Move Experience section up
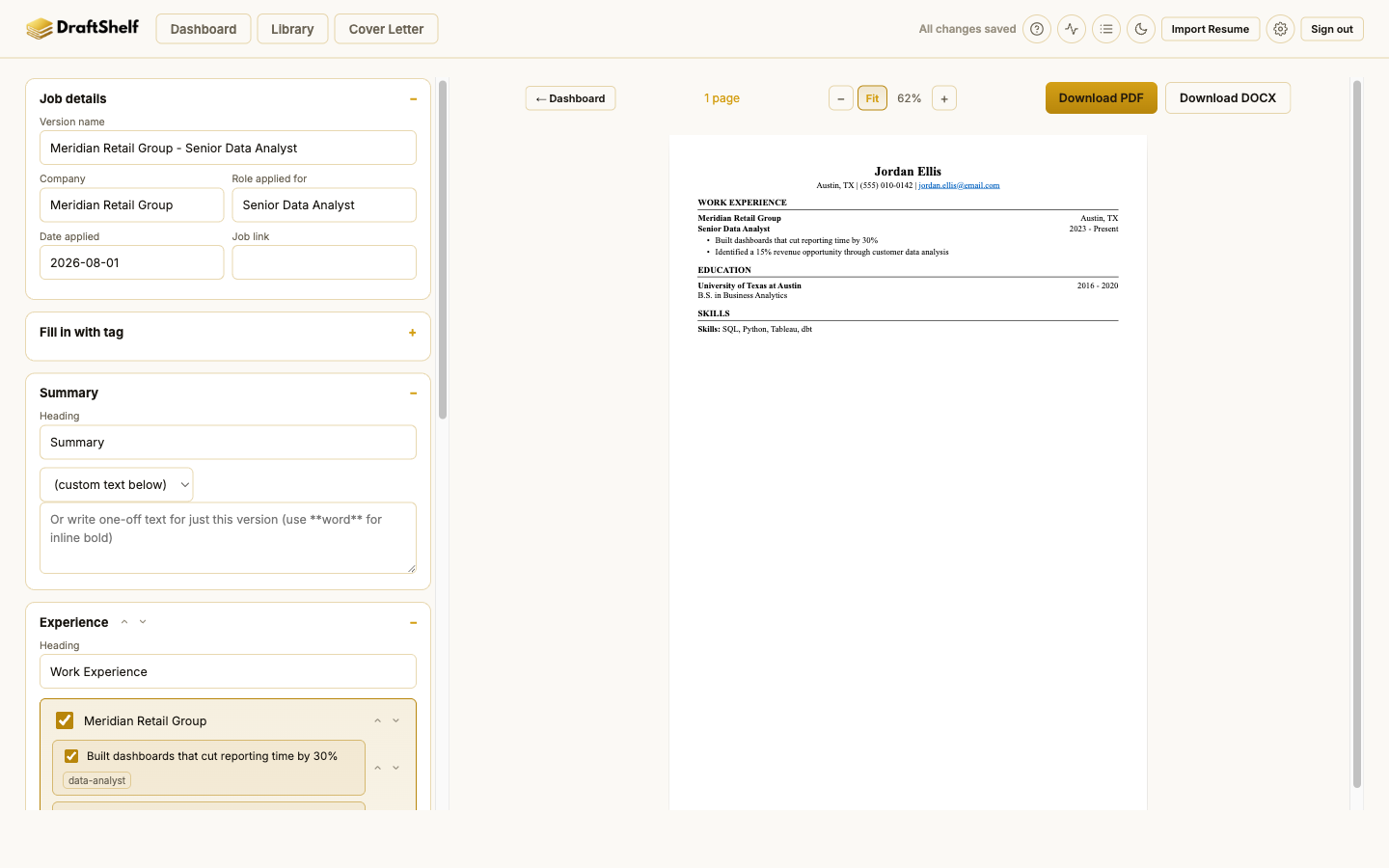 (124, 622)
